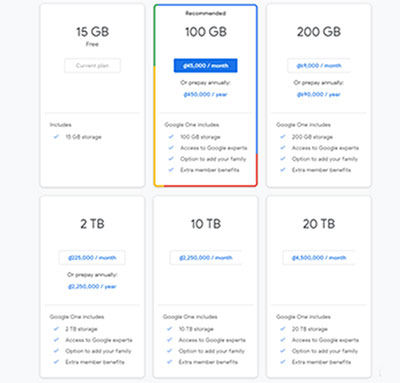Click the checkmark beside 20 TB storage
400x383 pixels.
click(x=283, y=329)
